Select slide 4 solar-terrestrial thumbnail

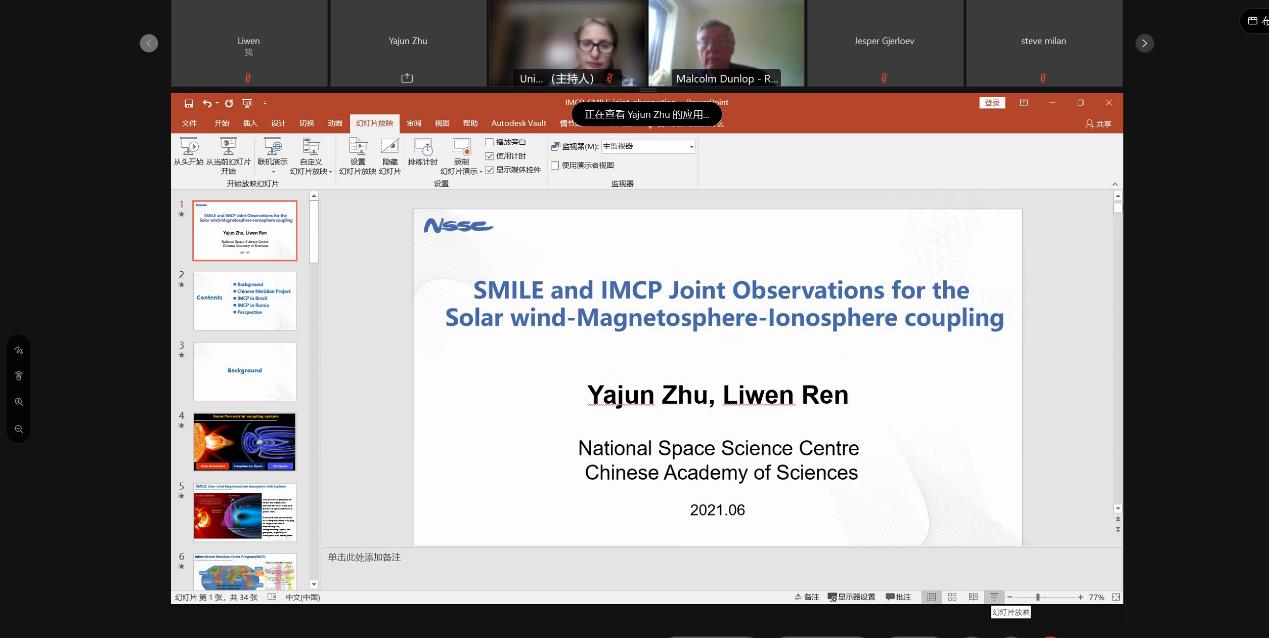tap(245, 442)
